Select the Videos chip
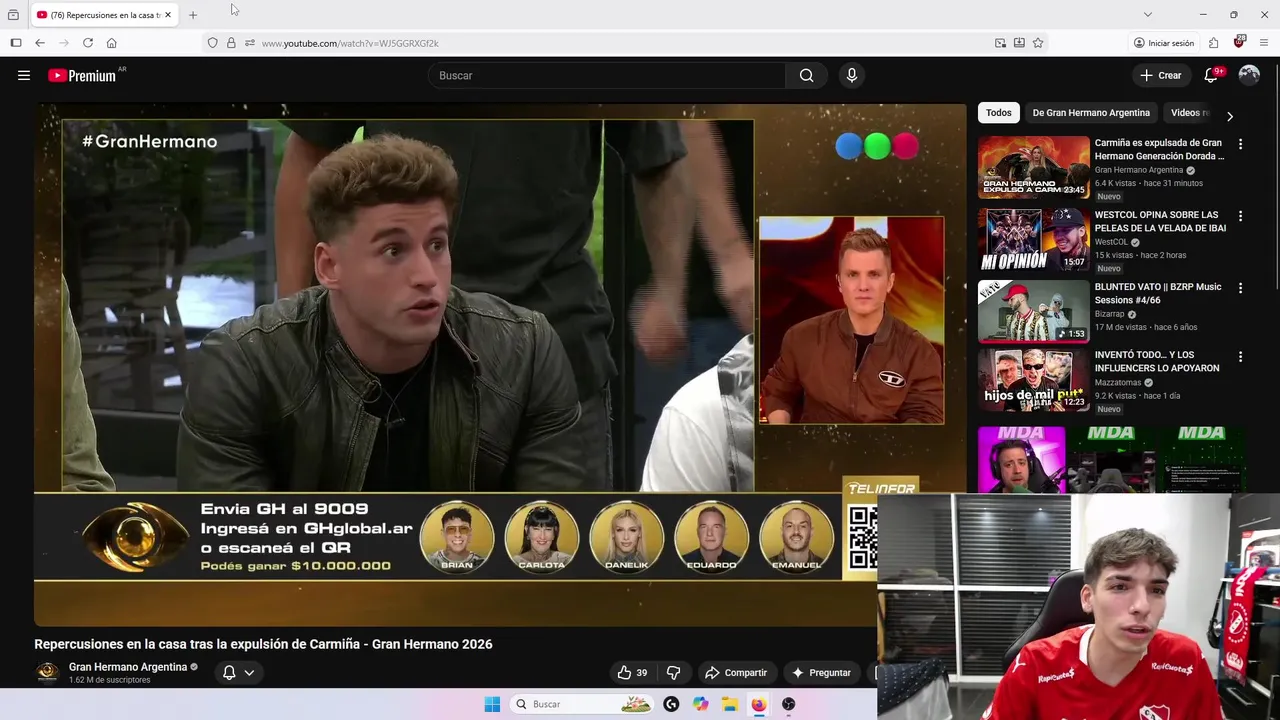Image resolution: width=1280 pixels, height=720 pixels. (1190, 113)
